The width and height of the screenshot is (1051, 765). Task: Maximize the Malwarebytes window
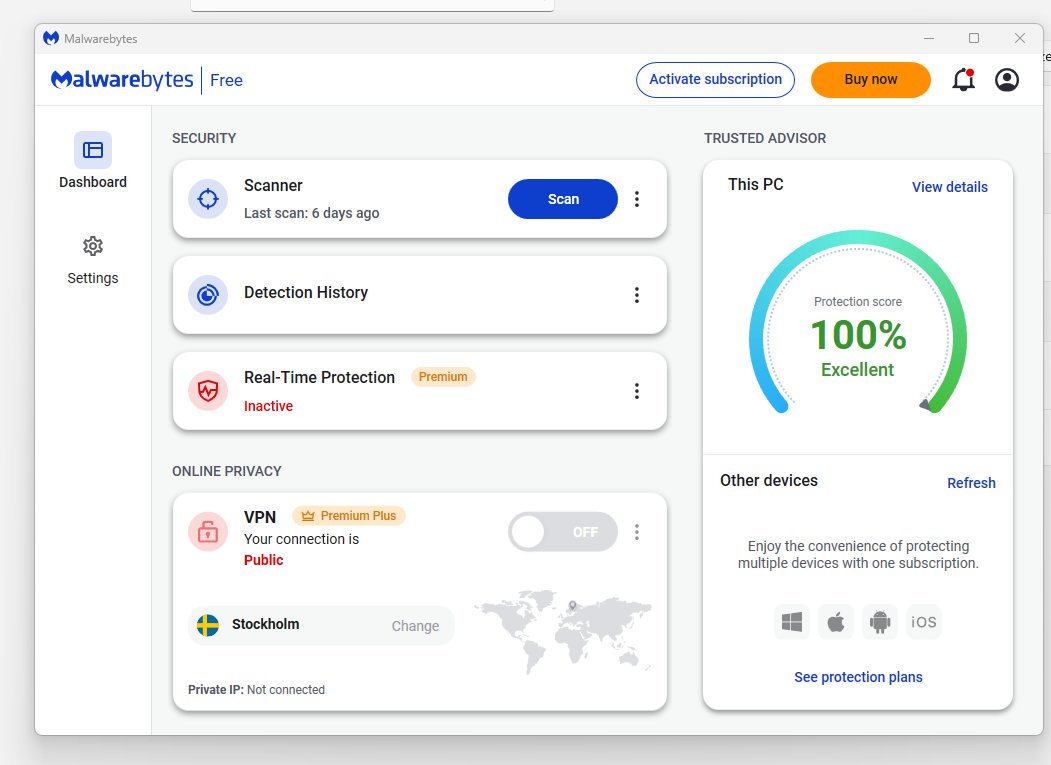pos(974,38)
